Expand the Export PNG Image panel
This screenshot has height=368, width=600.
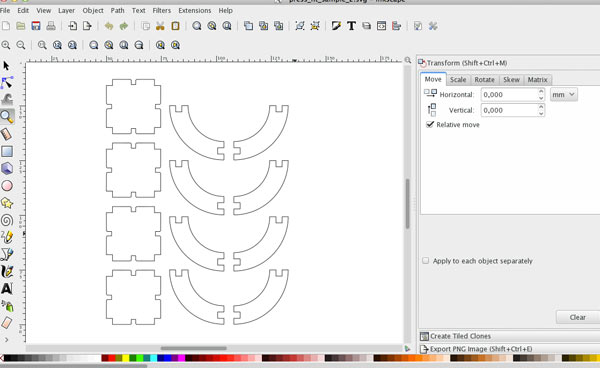[509, 349]
